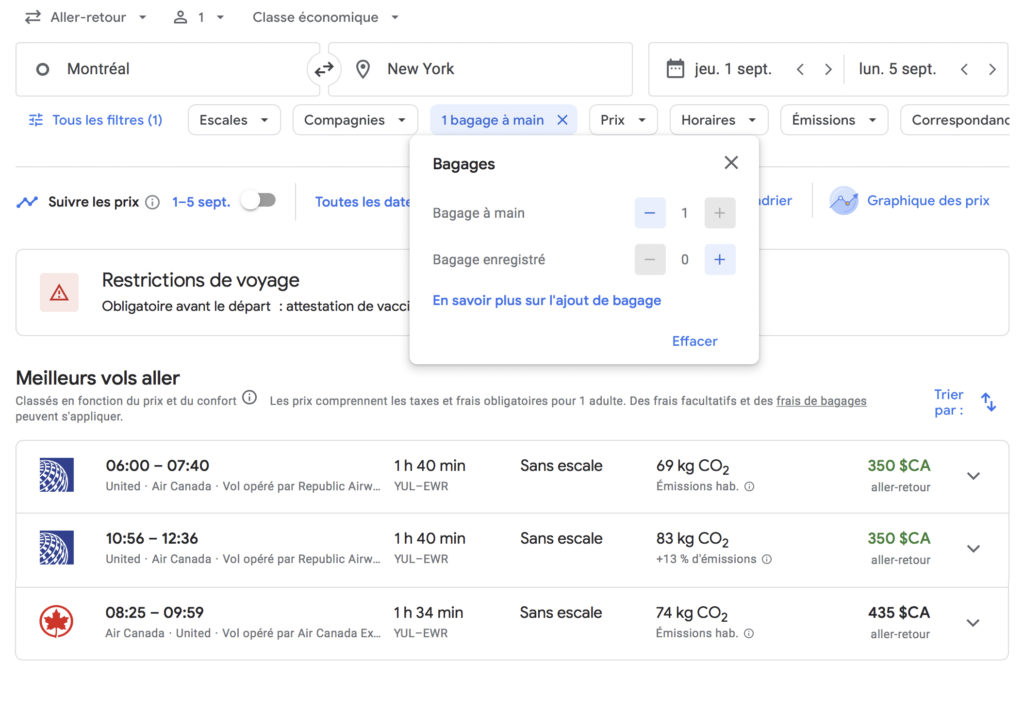1024x710 pixels.
Task: Open the Escales filter
Action: (x=234, y=120)
